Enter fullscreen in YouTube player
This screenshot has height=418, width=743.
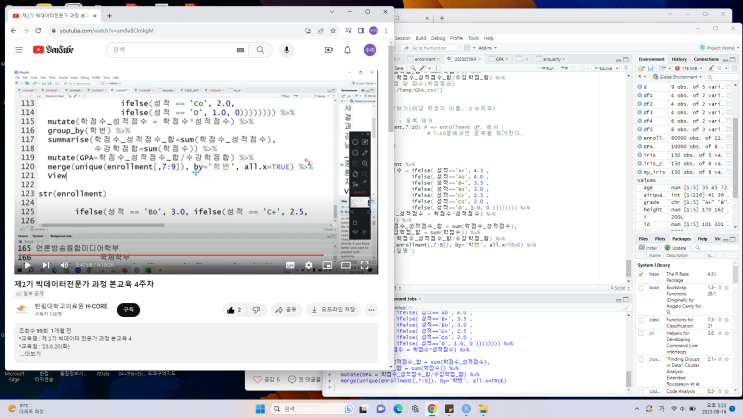(x=364, y=265)
